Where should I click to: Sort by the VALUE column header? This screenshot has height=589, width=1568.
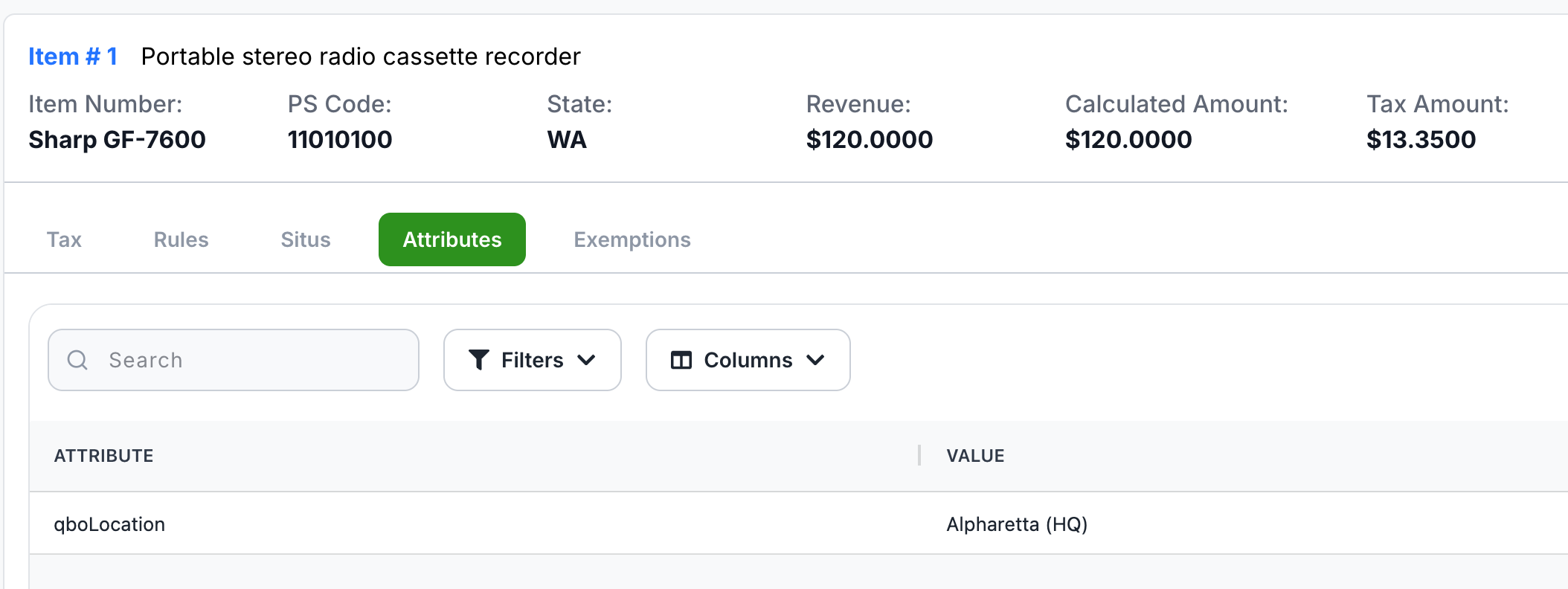coord(975,456)
